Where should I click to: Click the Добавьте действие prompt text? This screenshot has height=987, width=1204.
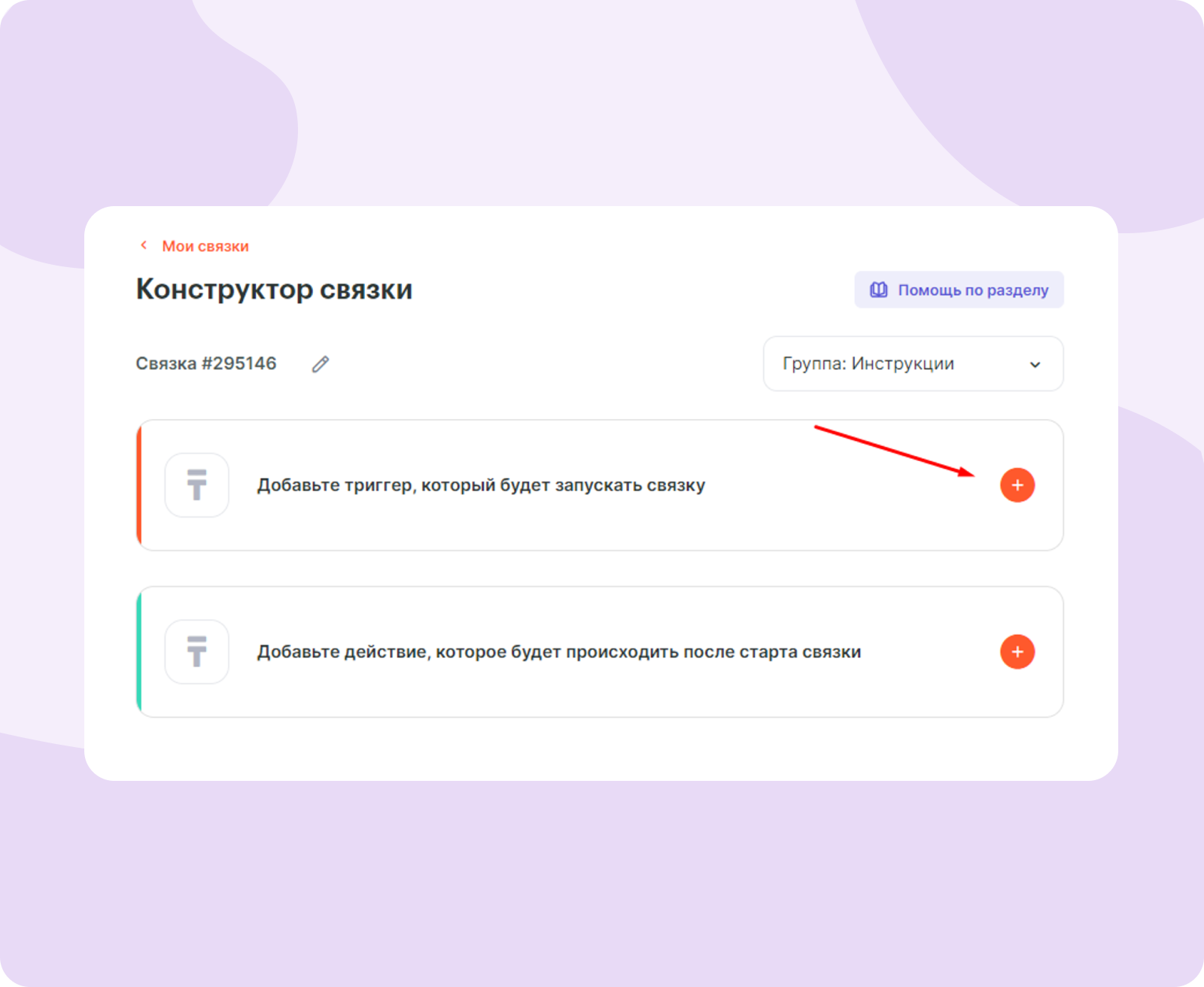(558, 651)
